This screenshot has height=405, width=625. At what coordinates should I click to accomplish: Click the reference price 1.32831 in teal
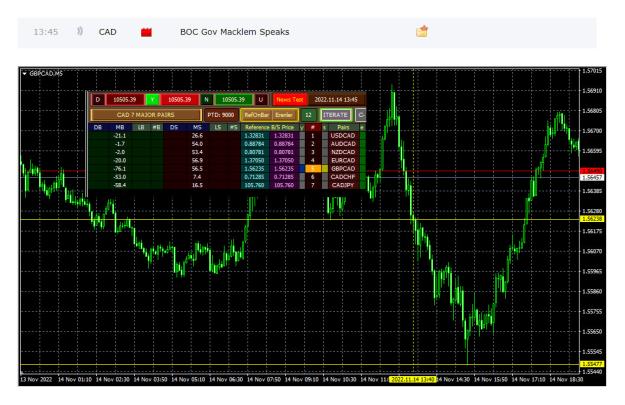[x=255, y=136]
